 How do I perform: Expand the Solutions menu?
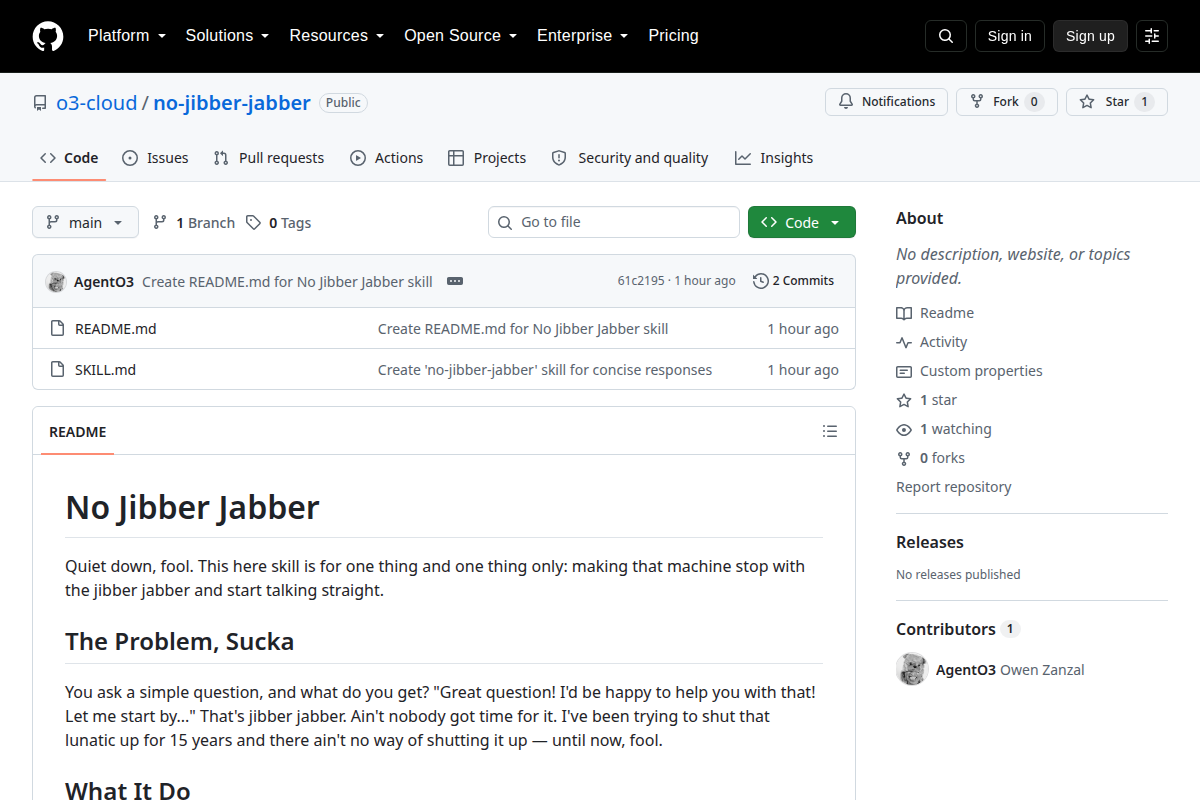(227, 36)
